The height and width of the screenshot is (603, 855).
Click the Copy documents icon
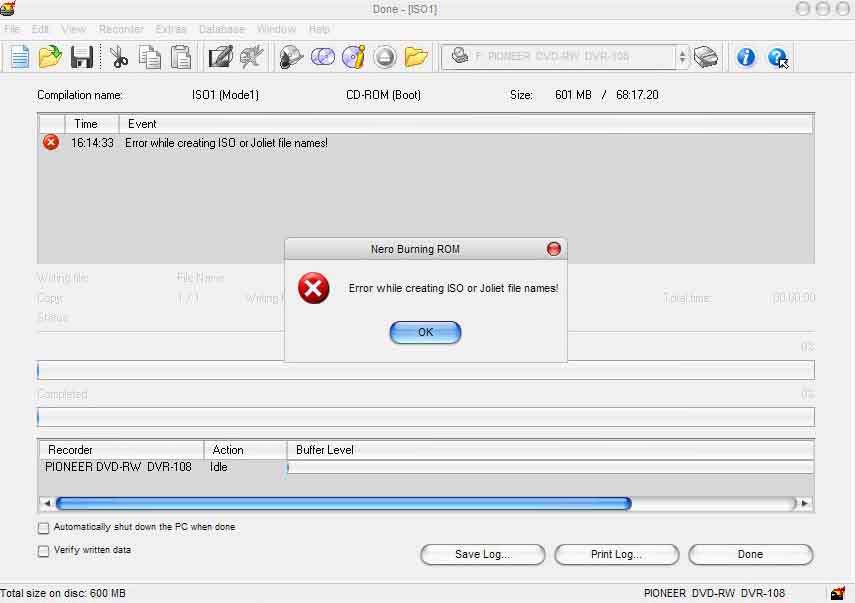(x=149, y=57)
